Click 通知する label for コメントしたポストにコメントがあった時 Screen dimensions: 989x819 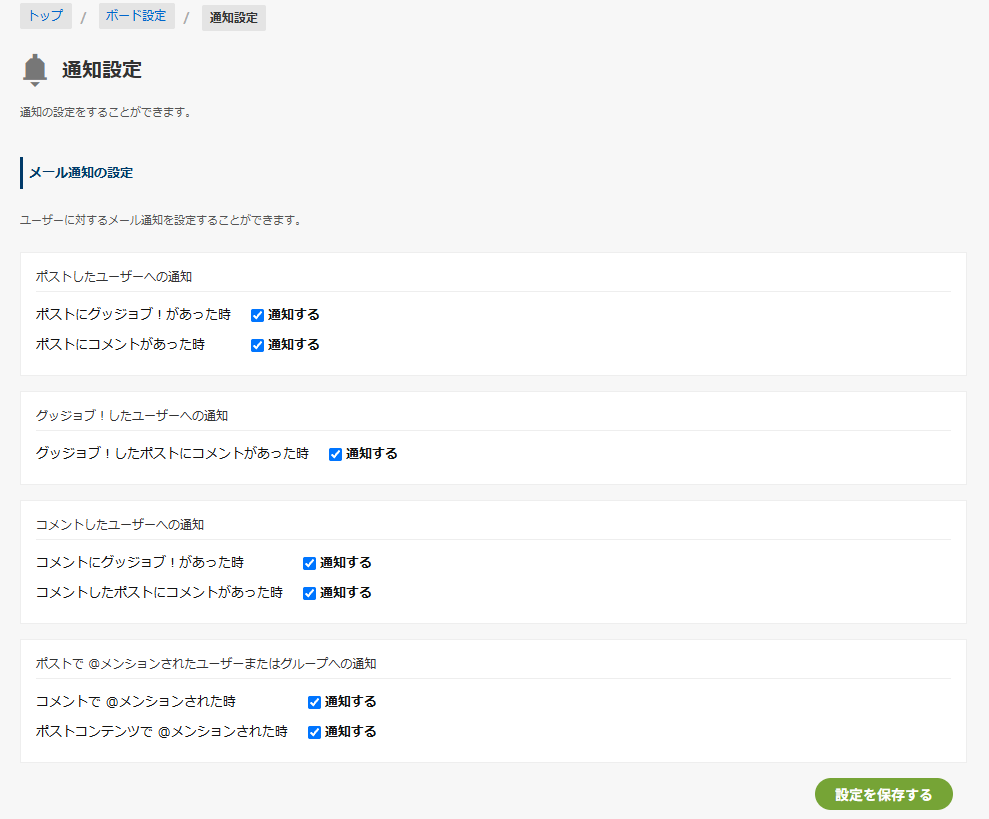345,592
